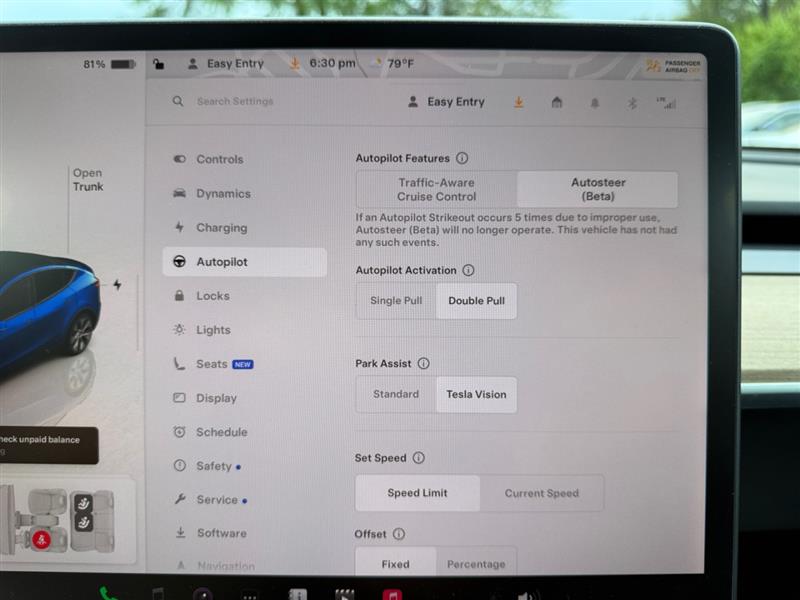Tap the Bluetooth icon in settings header
This screenshot has width=800, height=600.
(x=631, y=103)
